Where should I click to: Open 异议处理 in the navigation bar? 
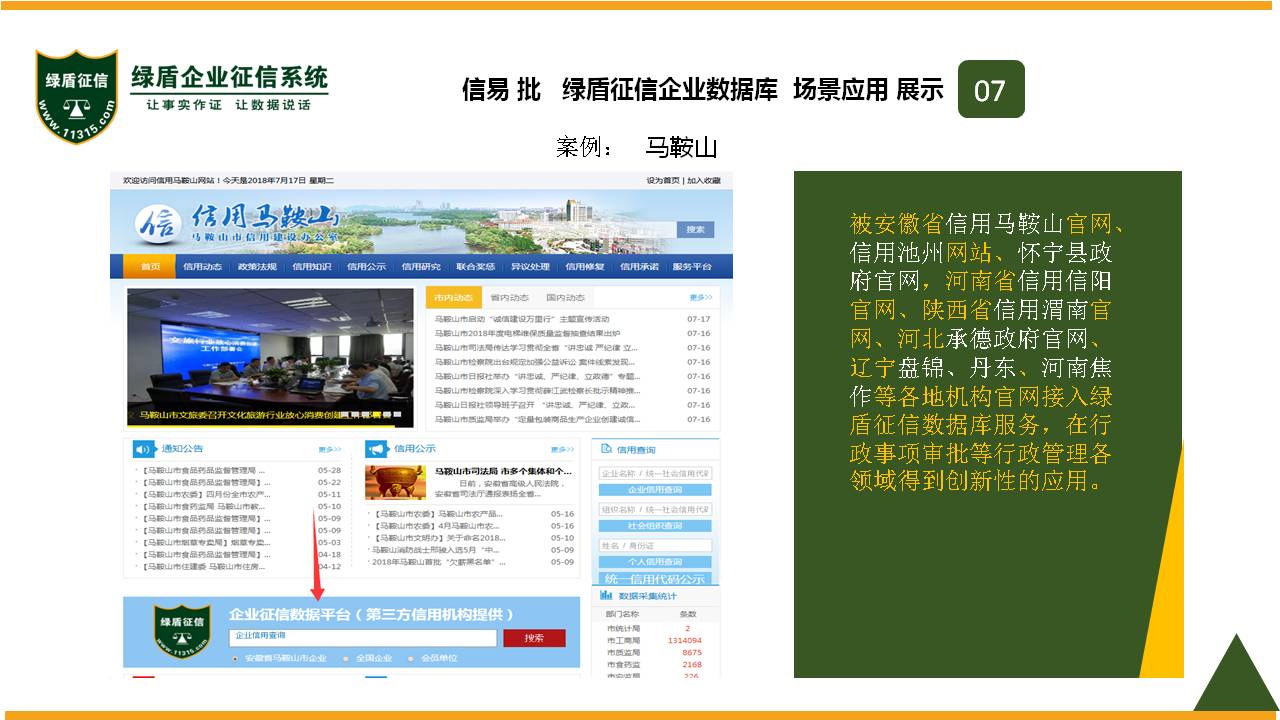pyautogui.click(x=530, y=267)
